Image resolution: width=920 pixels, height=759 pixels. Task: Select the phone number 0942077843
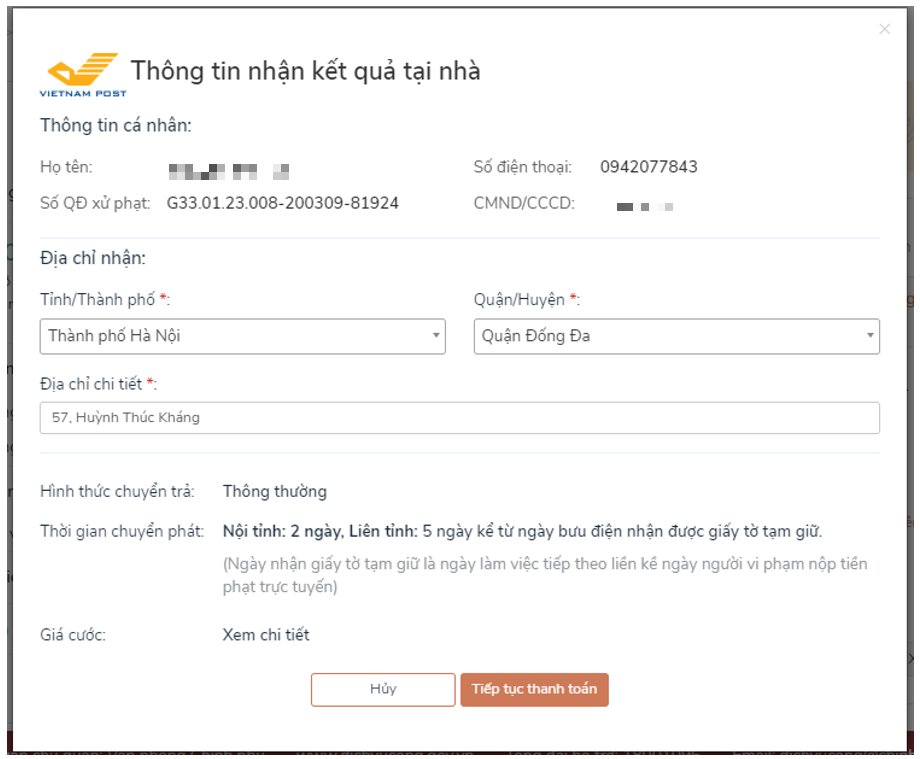pos(648,167)
